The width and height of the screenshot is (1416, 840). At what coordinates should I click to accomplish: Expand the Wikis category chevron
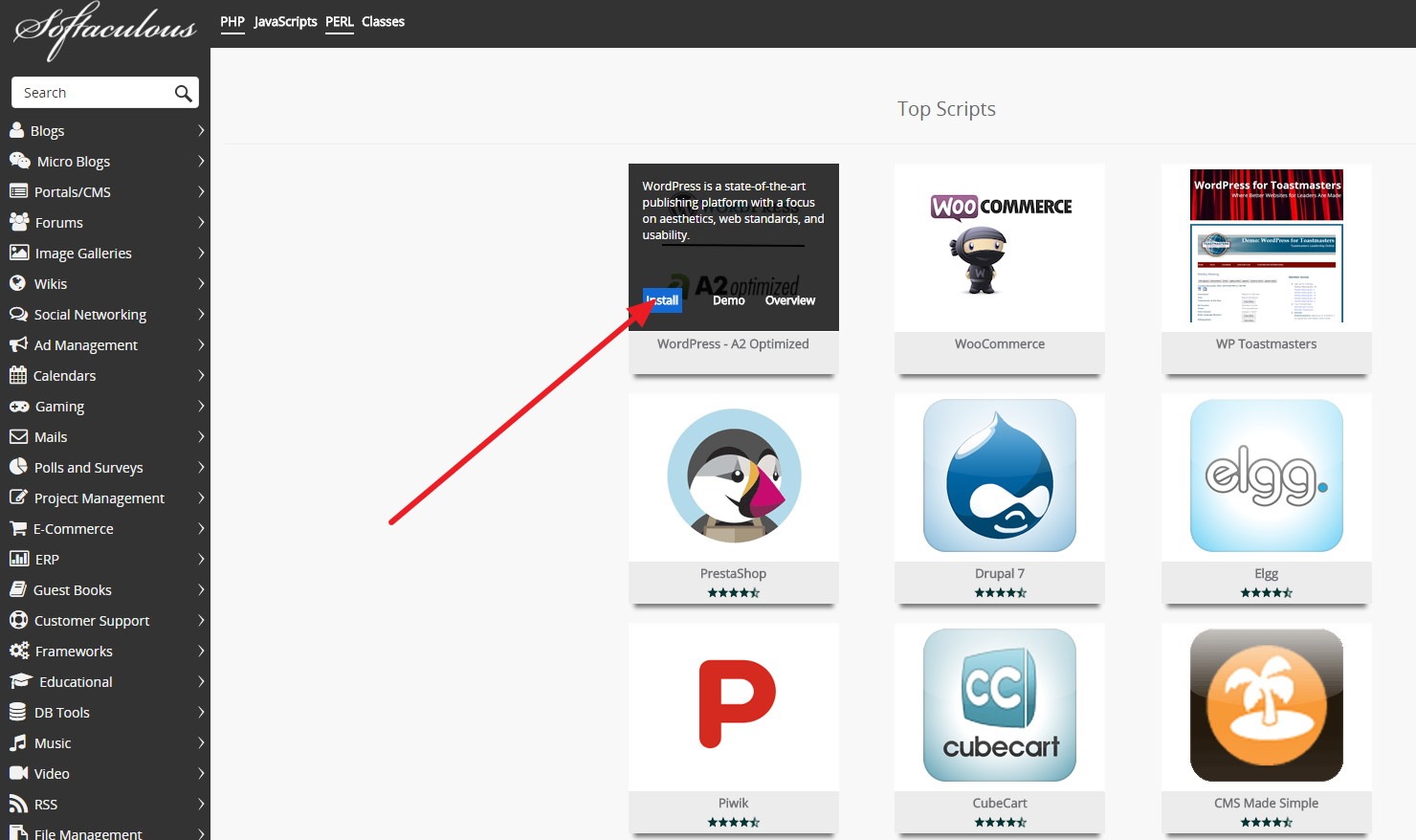[201, 283]
